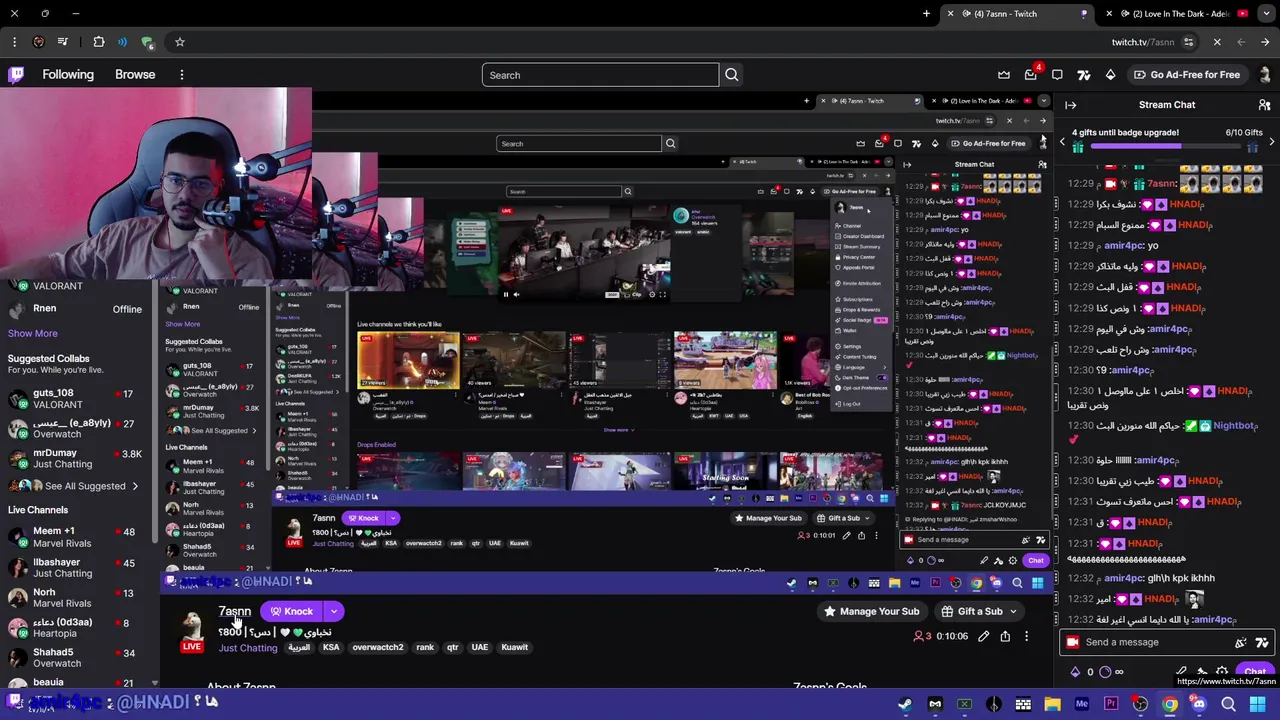Expand the Gift a Sub dropdown

[1013, 612]
